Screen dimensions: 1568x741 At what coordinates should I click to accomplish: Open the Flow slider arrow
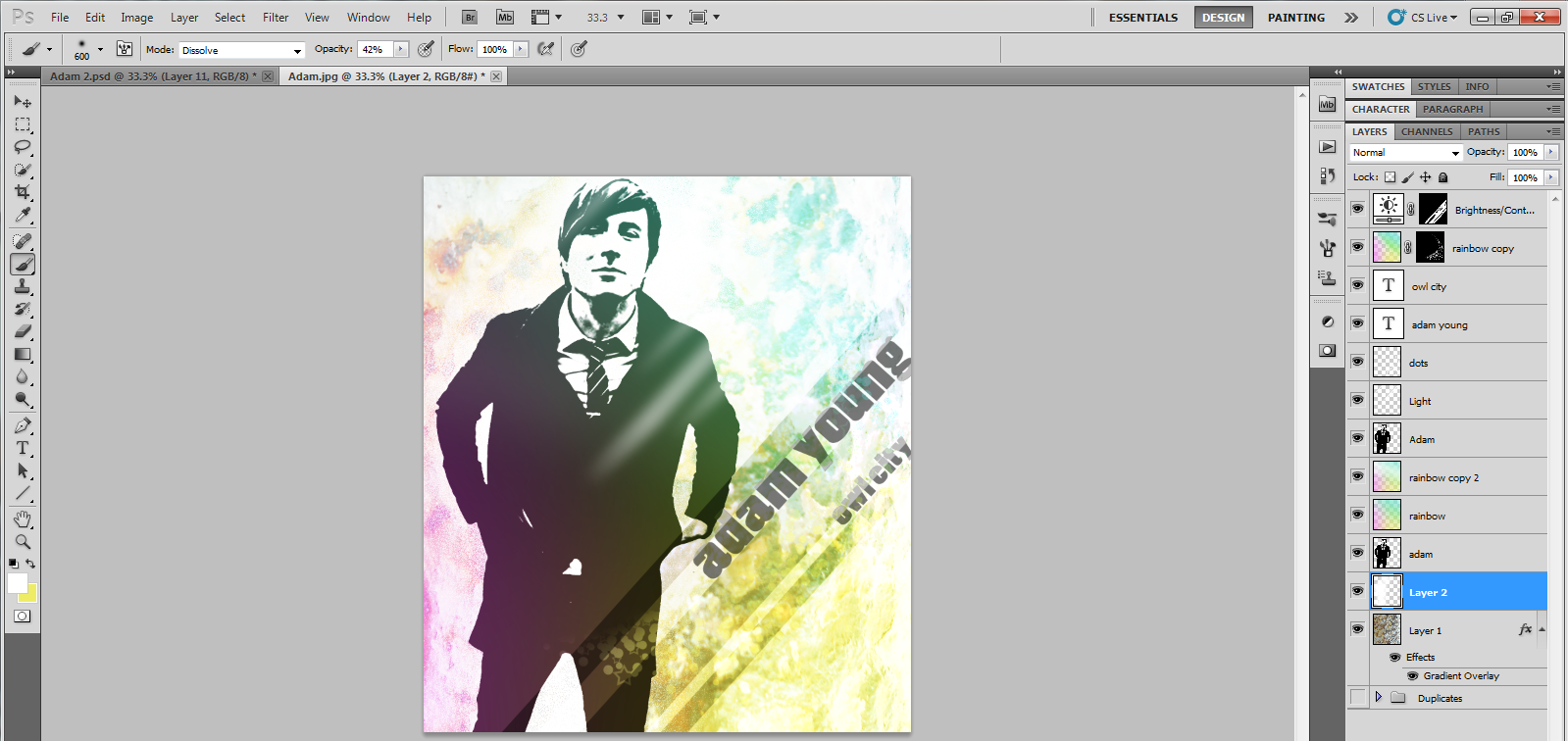(521, 49)
